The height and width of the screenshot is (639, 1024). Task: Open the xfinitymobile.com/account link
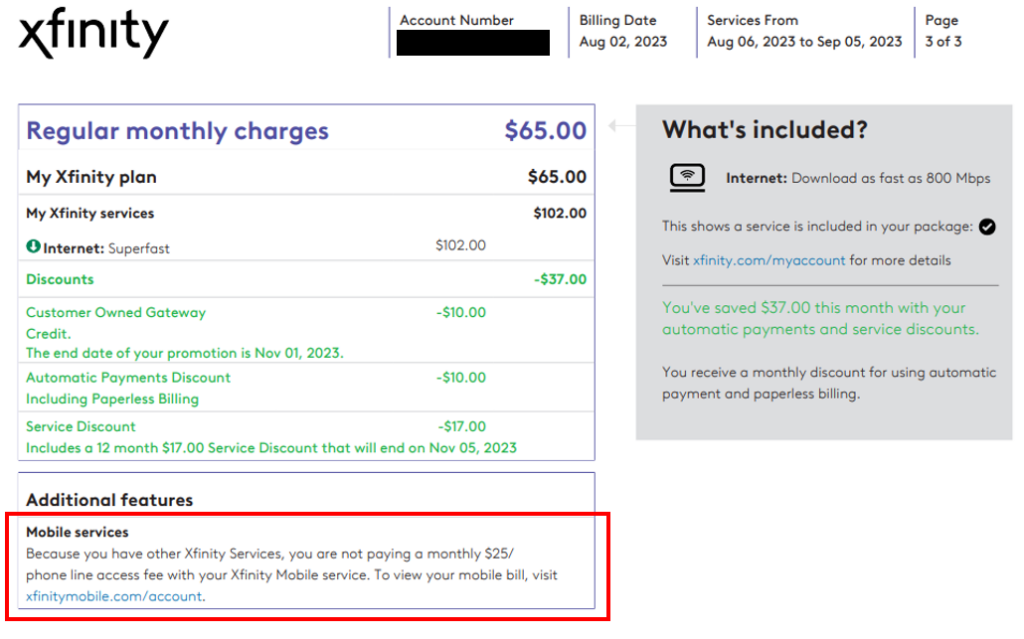(x=114, y=596)
